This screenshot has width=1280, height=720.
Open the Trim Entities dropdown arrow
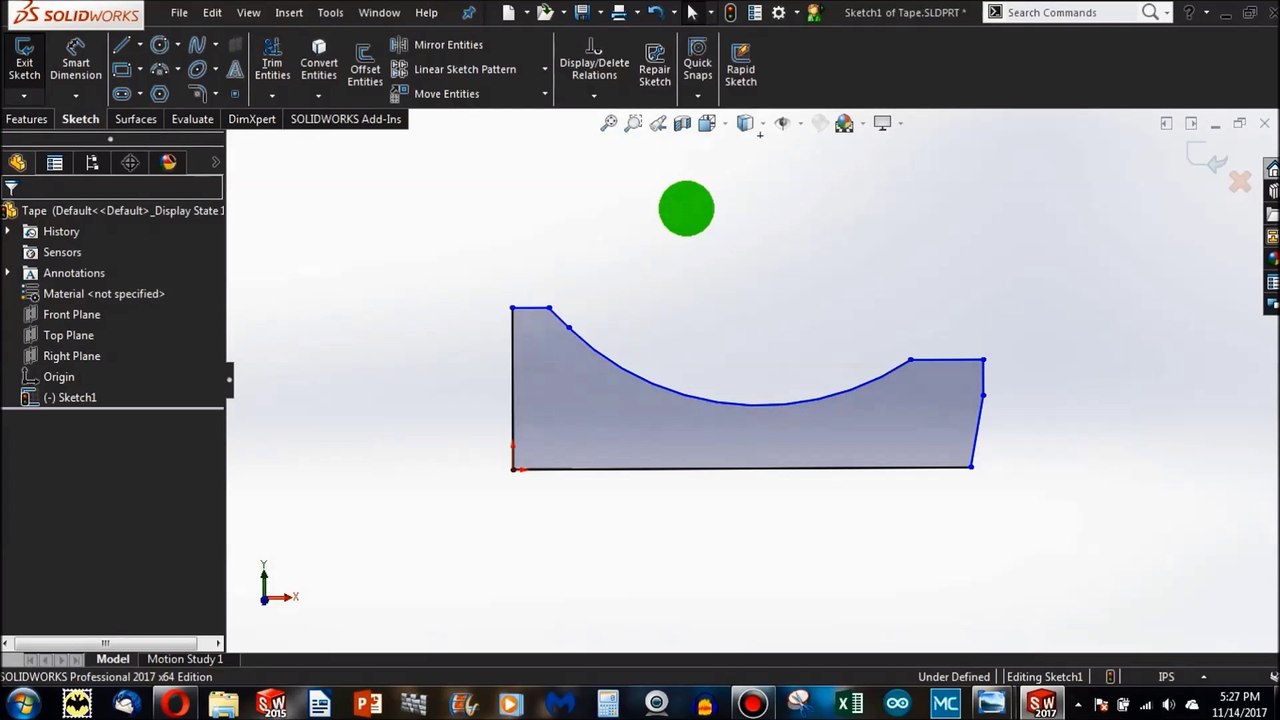(272, 96)
